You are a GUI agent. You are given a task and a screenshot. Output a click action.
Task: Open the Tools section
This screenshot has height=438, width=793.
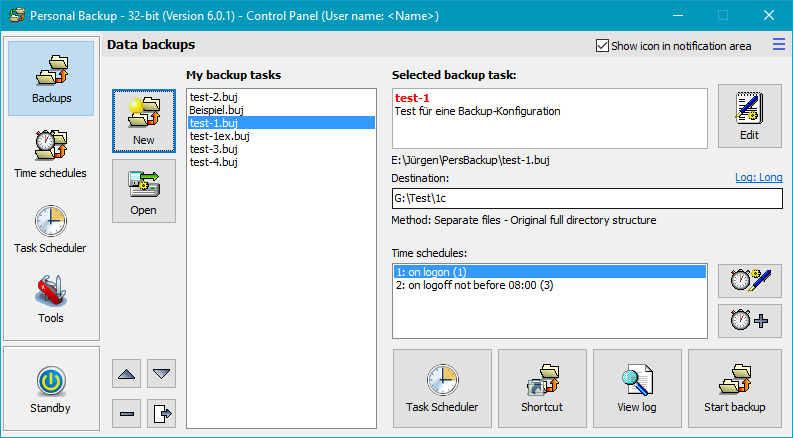pyautogui.click(x=50, y=298)
